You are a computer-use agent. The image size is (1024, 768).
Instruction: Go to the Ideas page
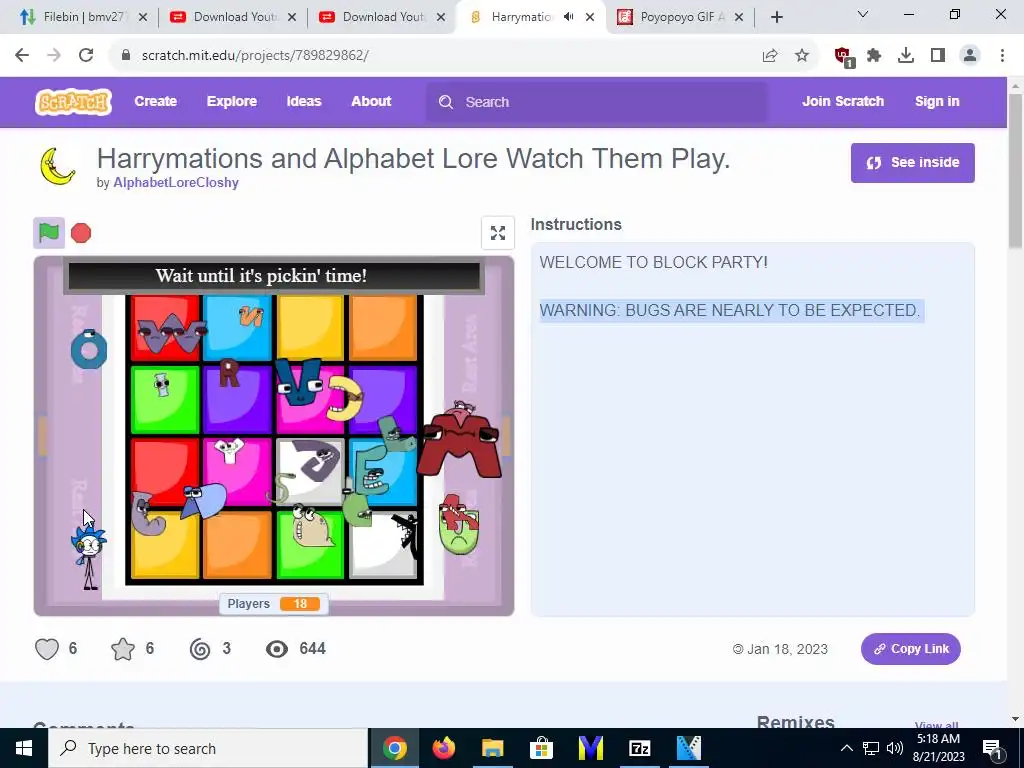click(x=304, y=101)
